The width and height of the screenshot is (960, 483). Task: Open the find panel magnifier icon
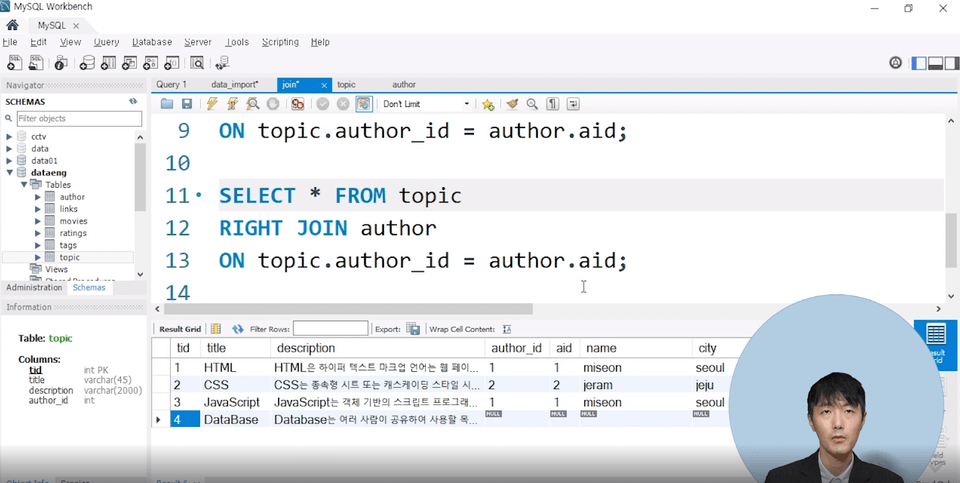click(x=532, y=104)
